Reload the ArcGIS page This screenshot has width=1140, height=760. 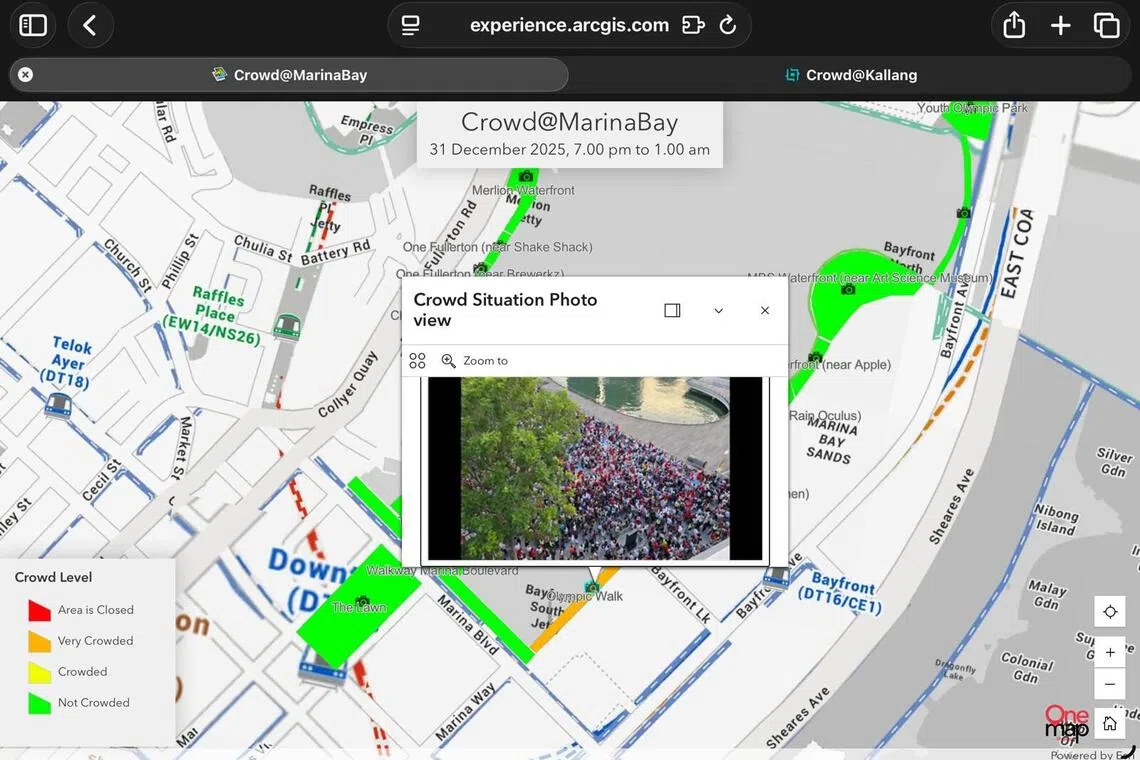pos(728,25)
